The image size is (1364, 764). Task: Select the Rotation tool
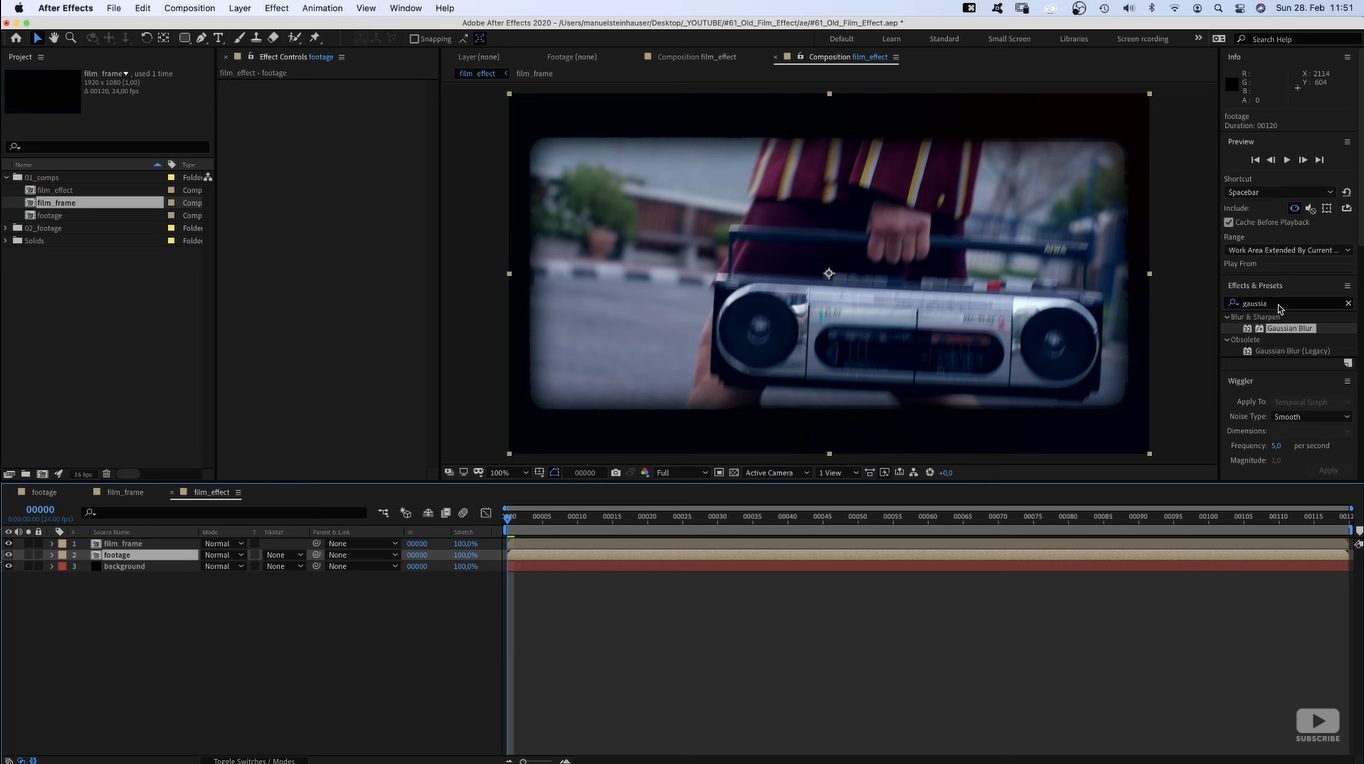pyautogui.click(x=147, y=38)
